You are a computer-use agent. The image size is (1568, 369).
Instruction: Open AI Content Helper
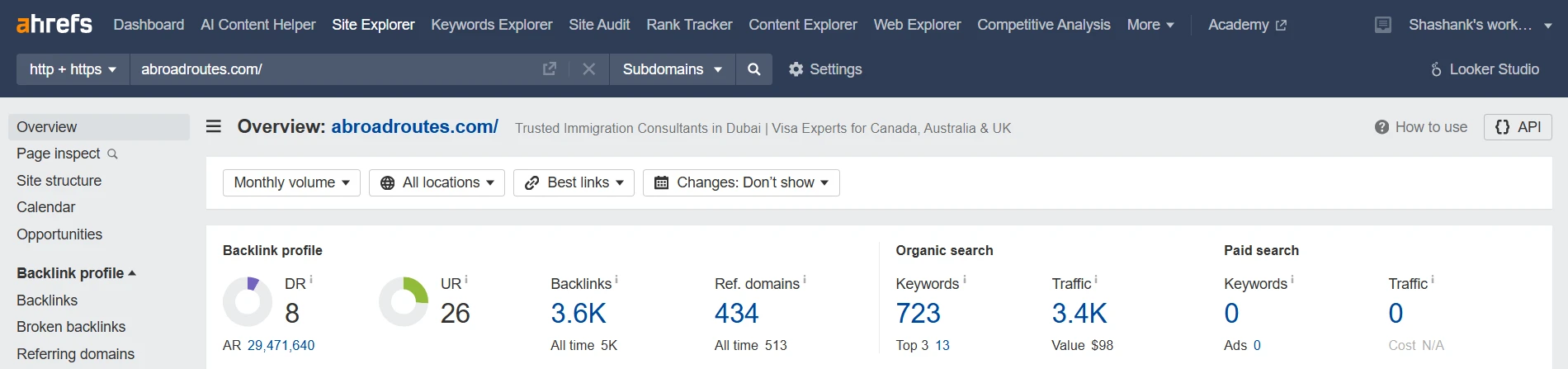258,25
